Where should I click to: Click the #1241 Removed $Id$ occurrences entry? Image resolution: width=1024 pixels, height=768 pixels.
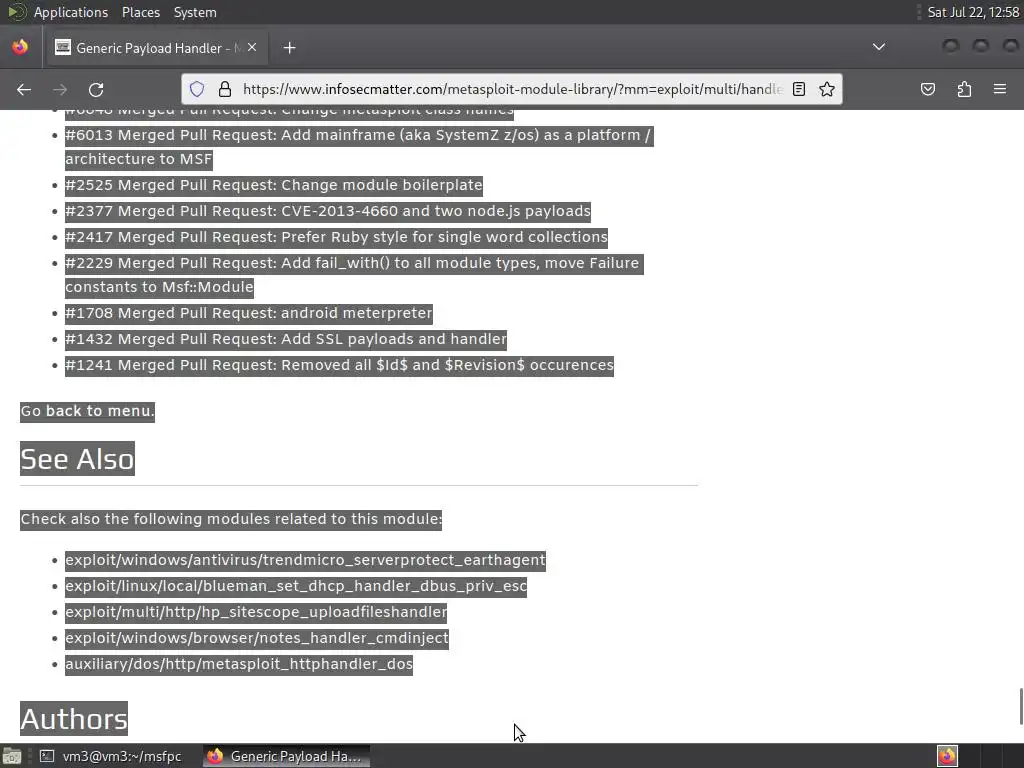(x=339, y=365)
